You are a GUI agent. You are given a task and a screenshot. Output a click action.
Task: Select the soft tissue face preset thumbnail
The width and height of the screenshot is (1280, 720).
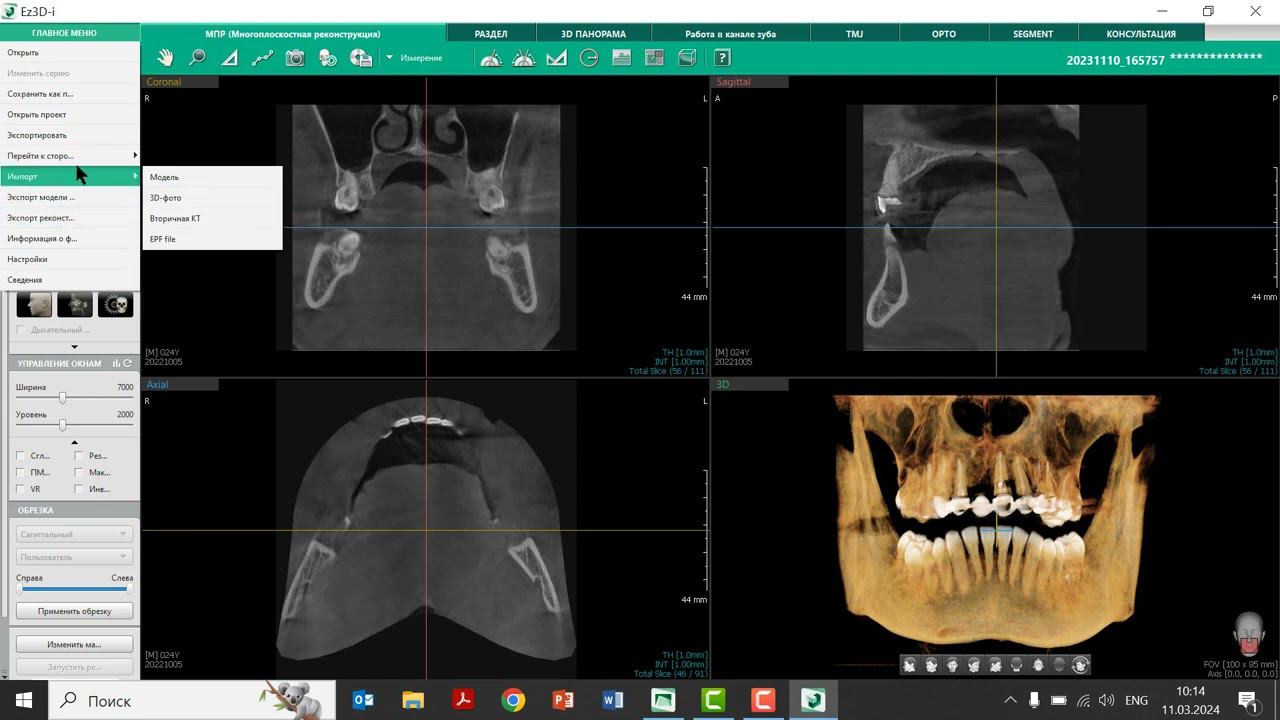pyautogui.click(x=34, y=304)
